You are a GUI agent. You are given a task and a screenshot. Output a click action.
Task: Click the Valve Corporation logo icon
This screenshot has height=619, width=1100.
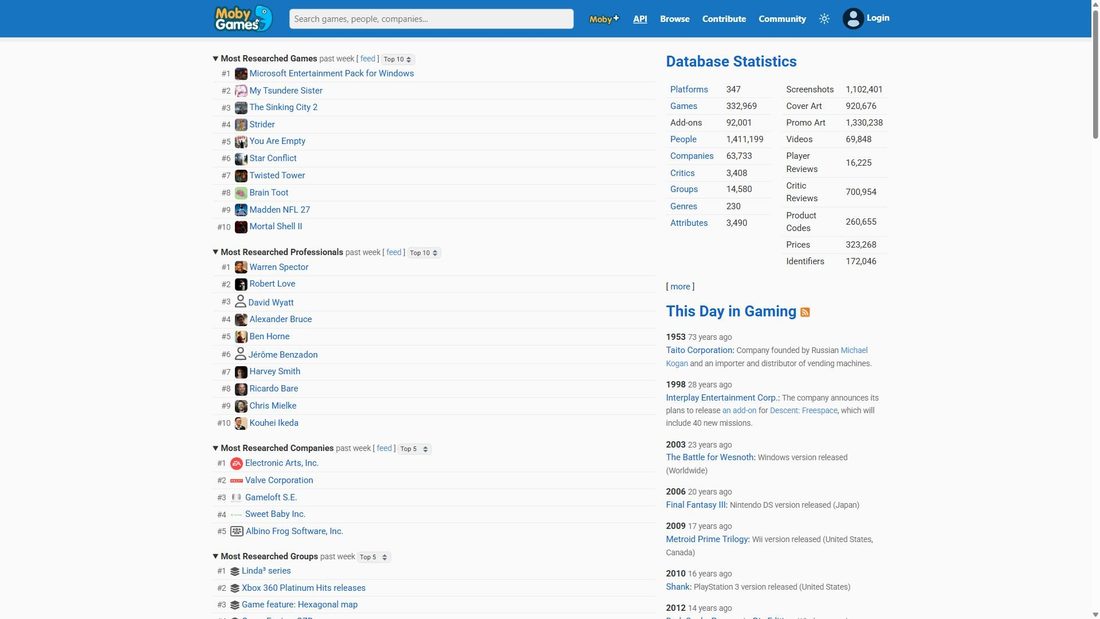236,481
